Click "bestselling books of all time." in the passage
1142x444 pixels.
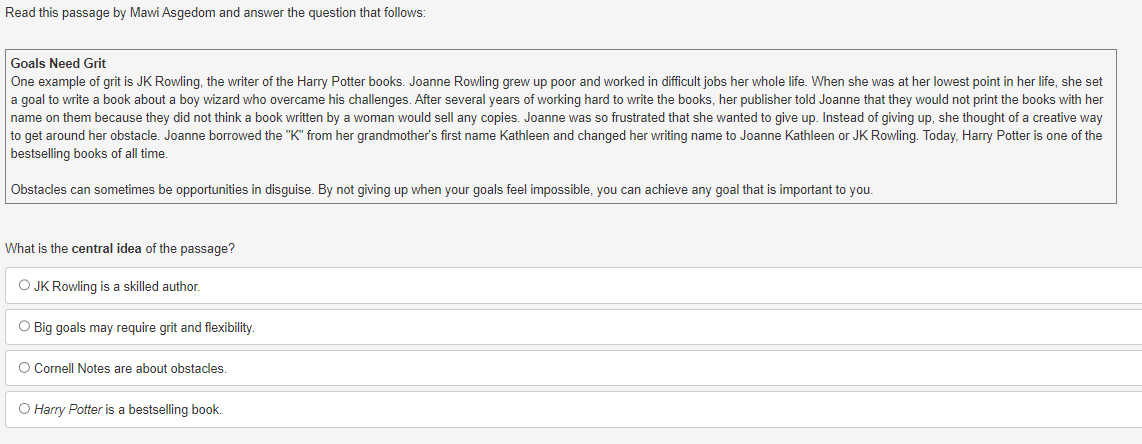tap(89, 154)
